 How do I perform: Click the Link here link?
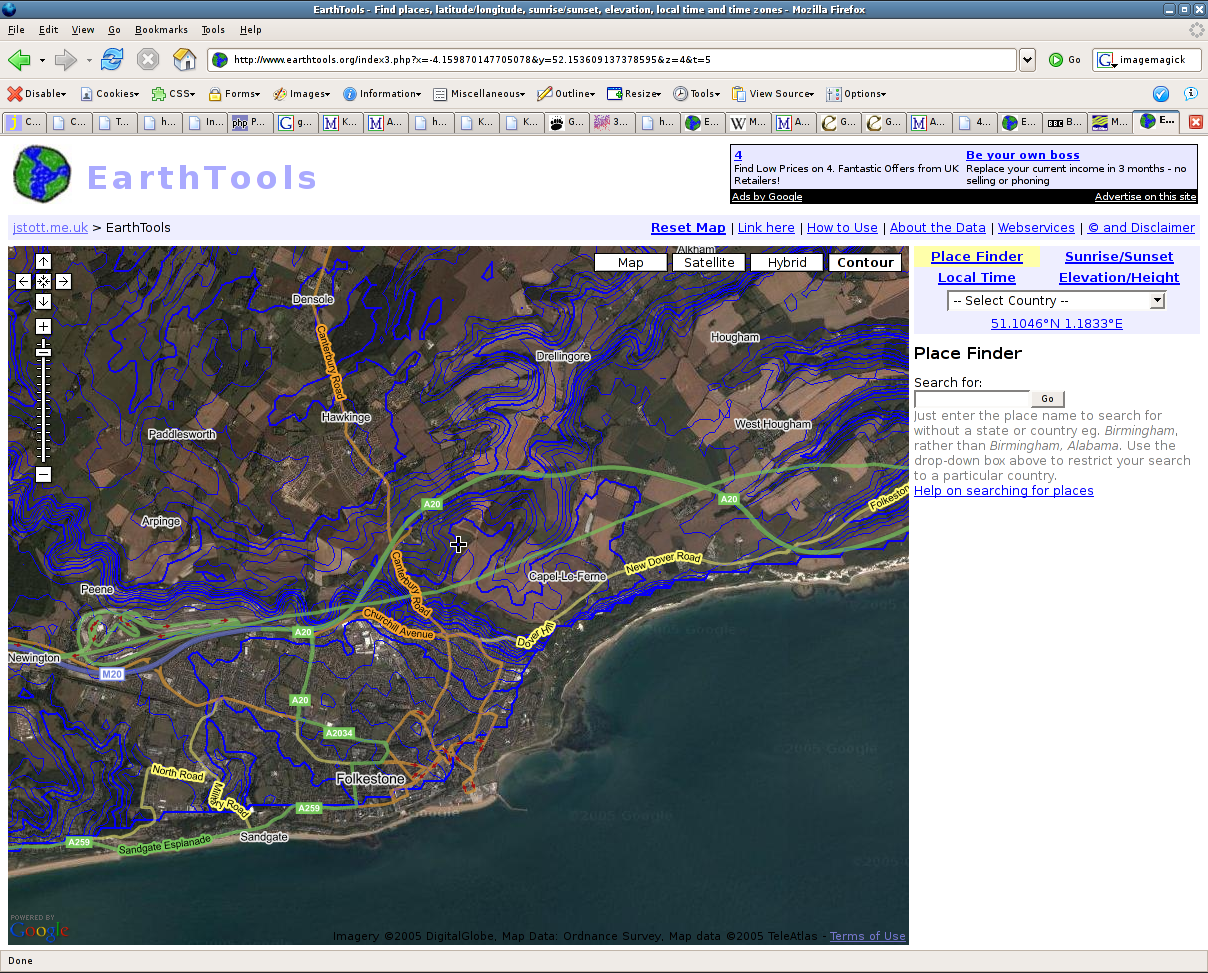click(x=766, y=228)
